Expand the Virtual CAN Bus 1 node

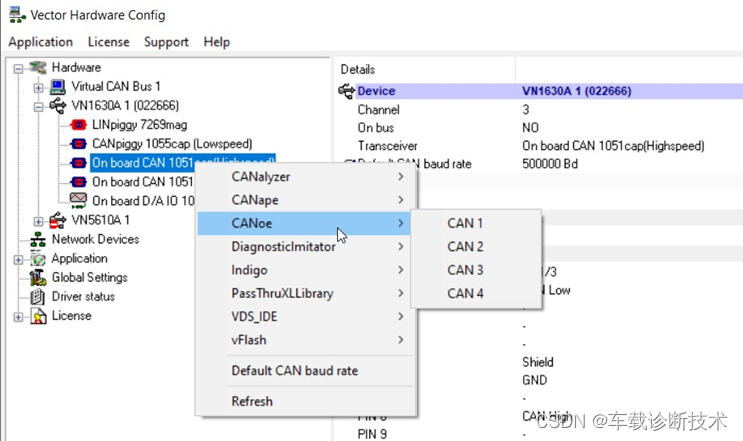(38, 88)
